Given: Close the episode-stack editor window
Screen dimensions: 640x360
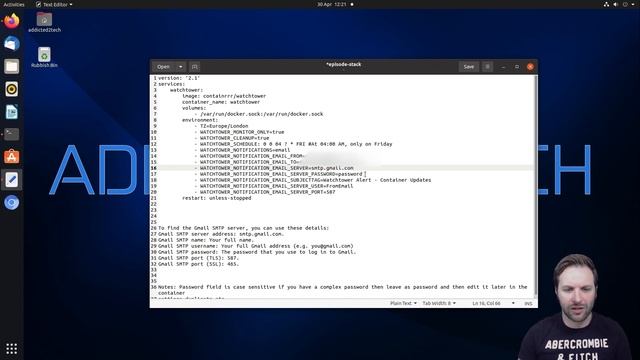Looking at the screenshot, I should pyautogui.click(x=530, y=67).
